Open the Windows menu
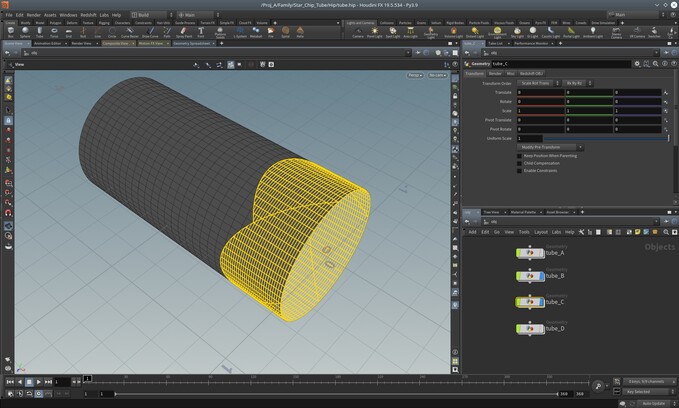The image size is (679, 408). 68,15
